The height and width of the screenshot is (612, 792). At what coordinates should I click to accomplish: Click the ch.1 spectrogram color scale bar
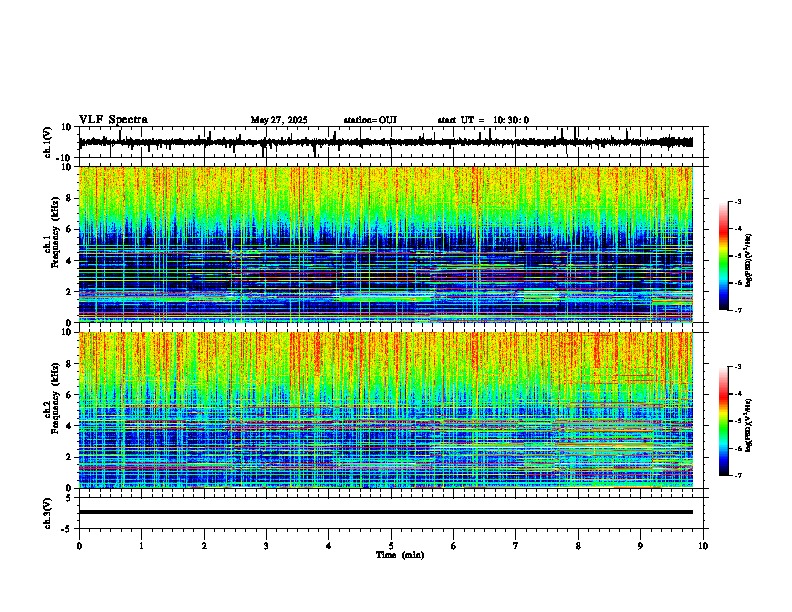coord(723,256)
